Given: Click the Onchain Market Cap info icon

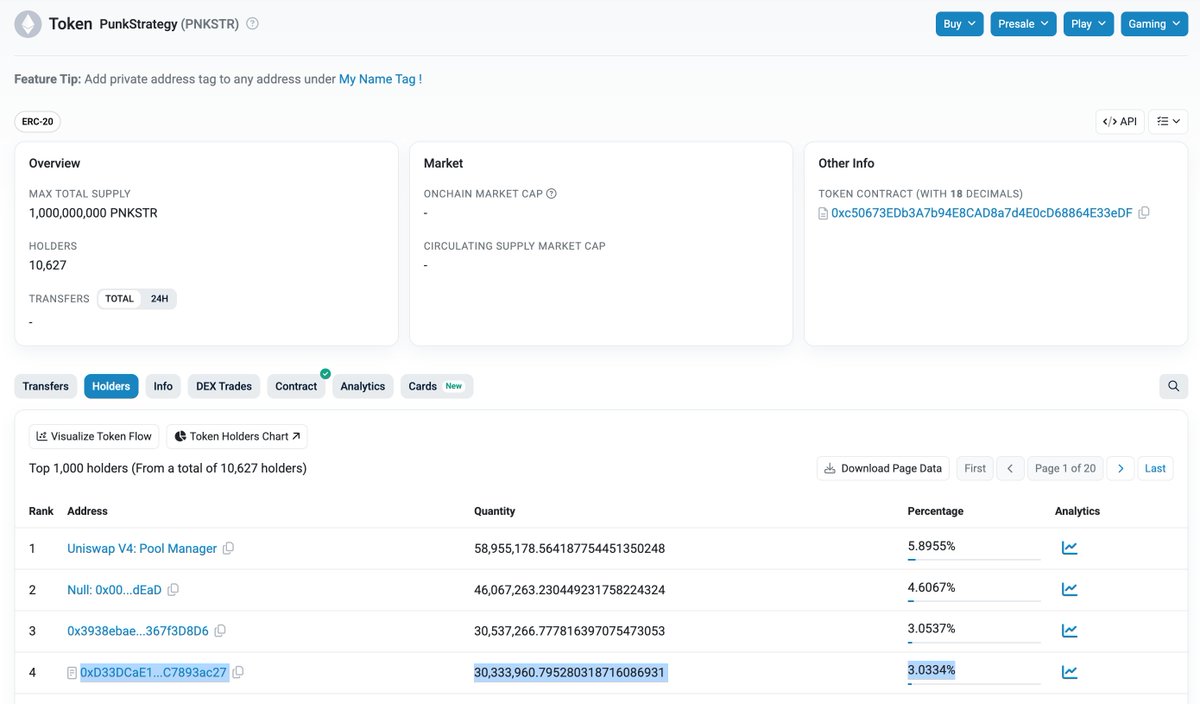Looking at the screenshot, I should (551, 194).
